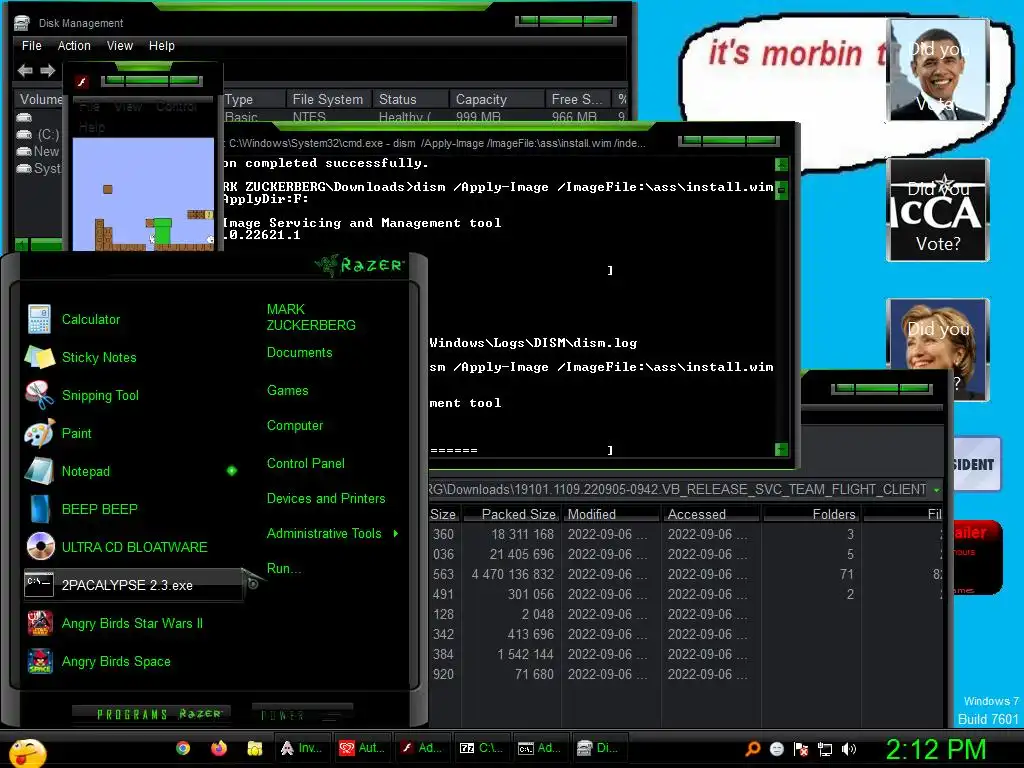Open Games from start menu
Viewport: 1024px width, 768px height.
coord(287,391)
